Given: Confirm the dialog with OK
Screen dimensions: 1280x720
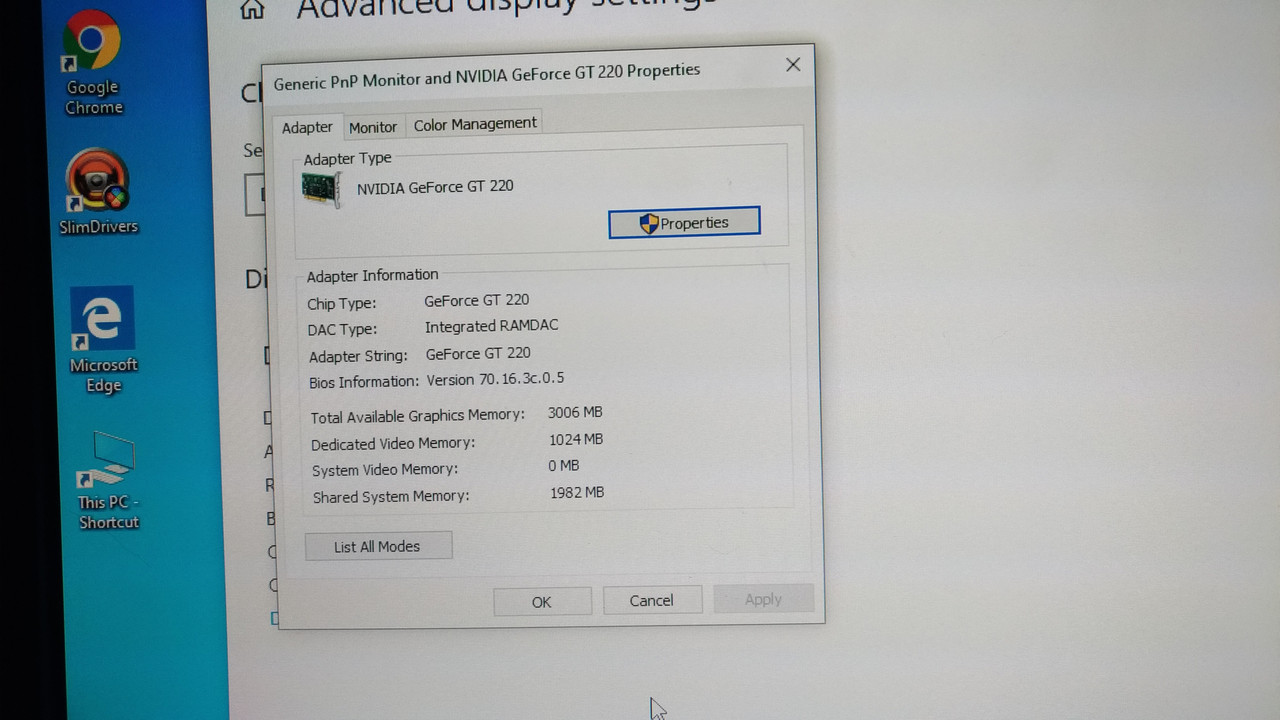Looking at the screenshot, I should [x=542, y=602].
